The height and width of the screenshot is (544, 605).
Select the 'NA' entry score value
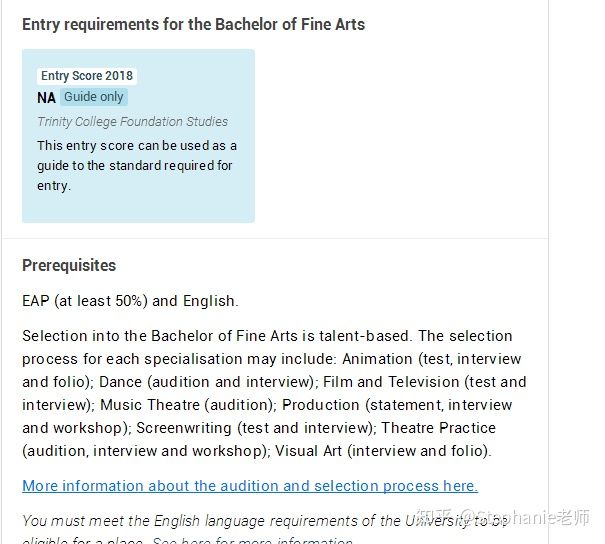coord(46,98)
